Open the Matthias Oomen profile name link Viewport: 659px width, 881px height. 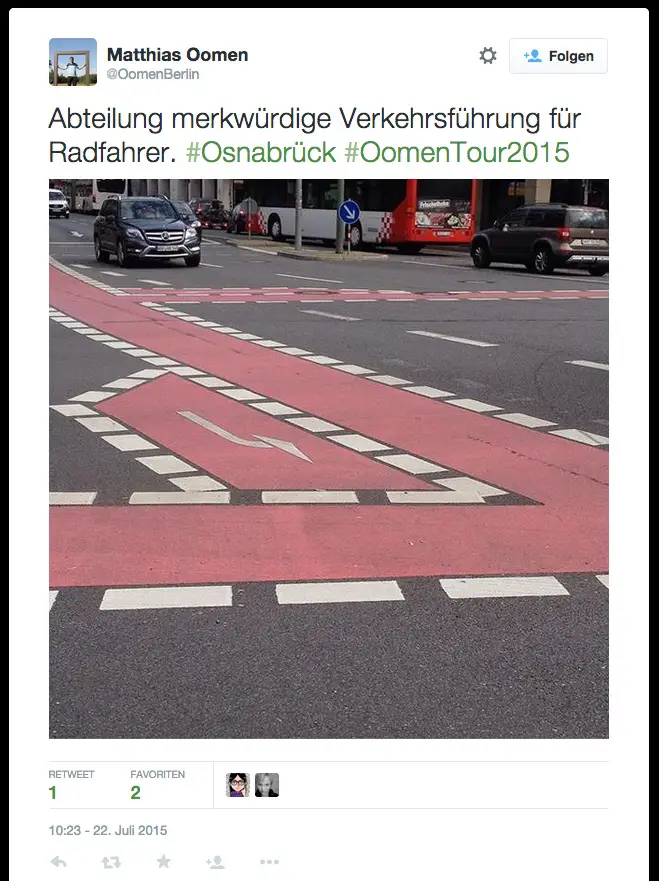click(178, 55)
